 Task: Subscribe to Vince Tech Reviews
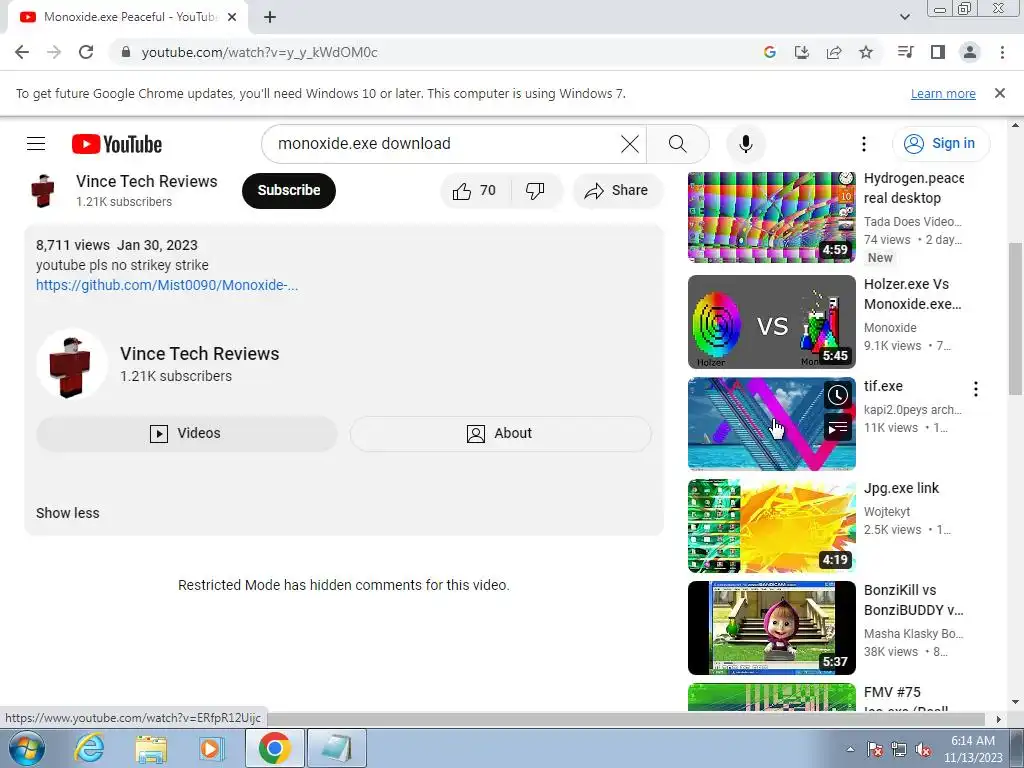click(289, 191)
